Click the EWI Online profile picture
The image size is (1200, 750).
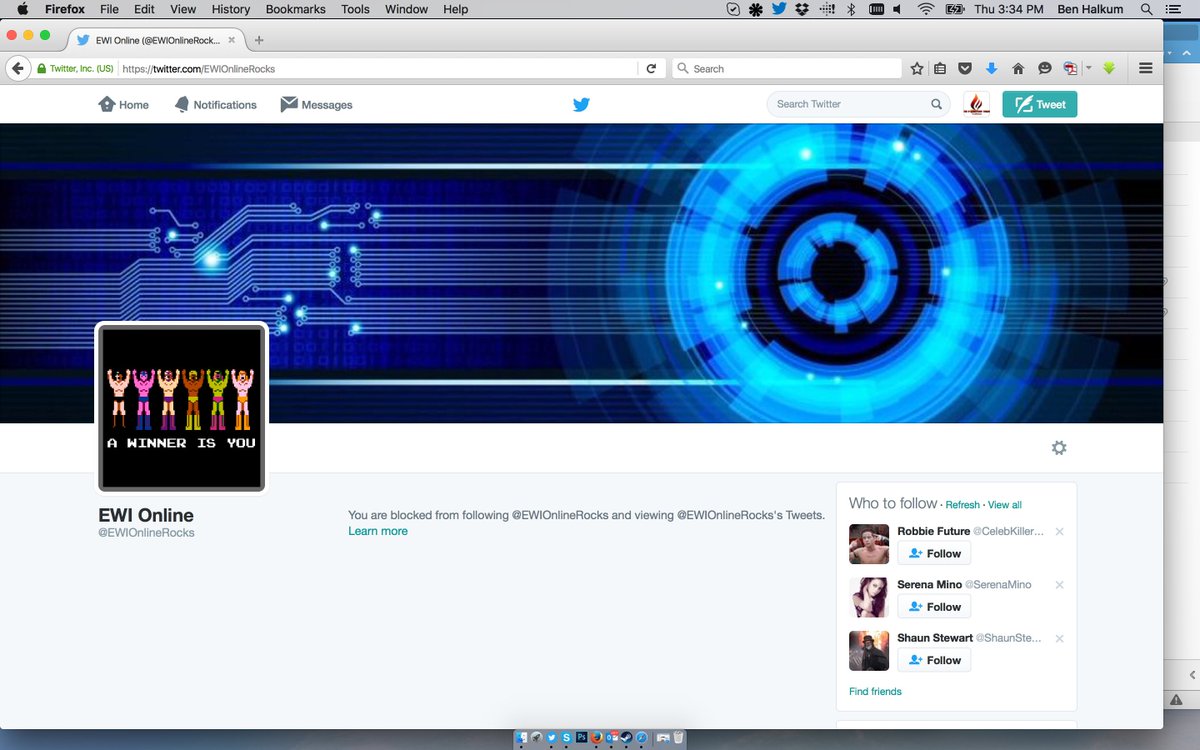pos(182,407)
